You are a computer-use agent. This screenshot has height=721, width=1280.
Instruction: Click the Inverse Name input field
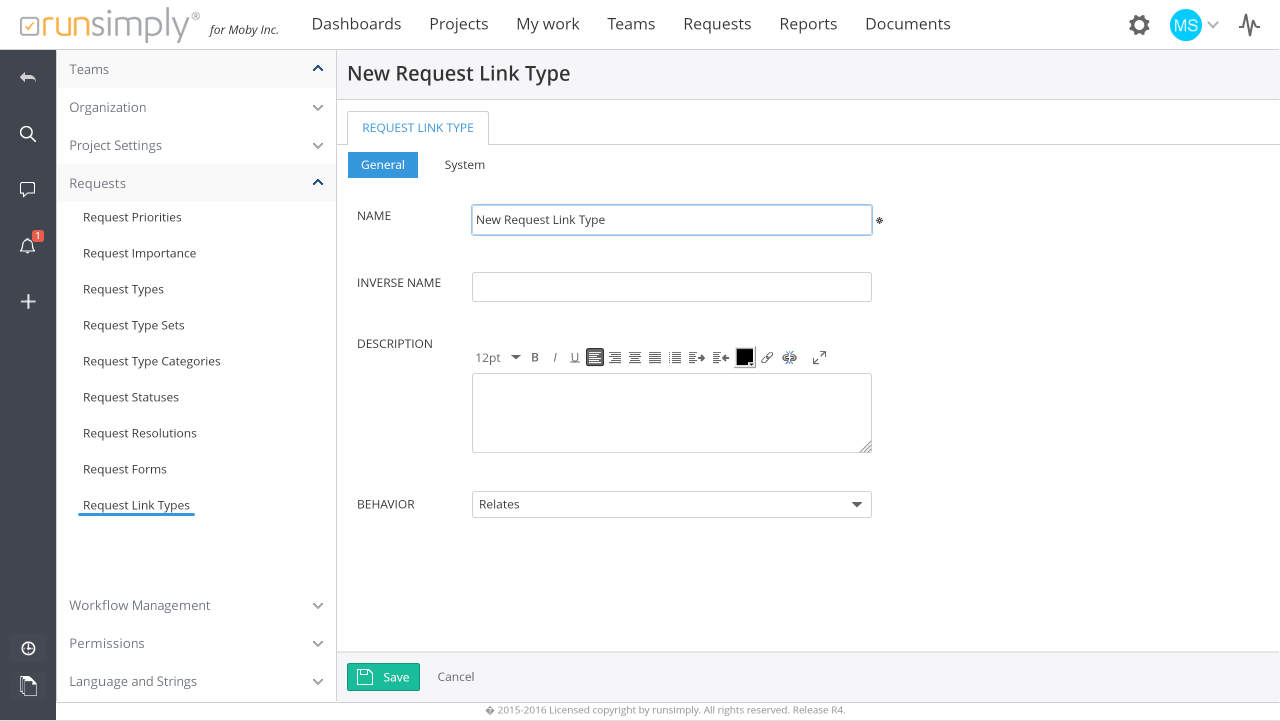tap(671, 287)
